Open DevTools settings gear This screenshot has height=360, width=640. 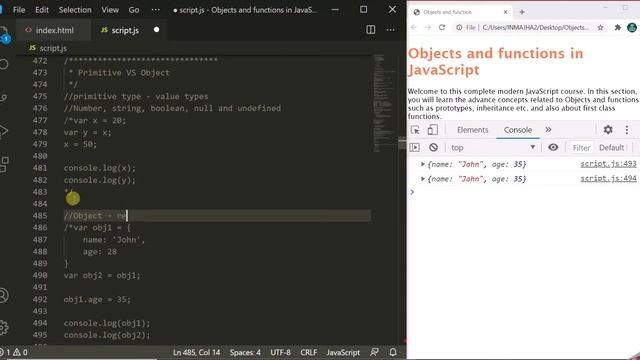click(x=608, y=130)
